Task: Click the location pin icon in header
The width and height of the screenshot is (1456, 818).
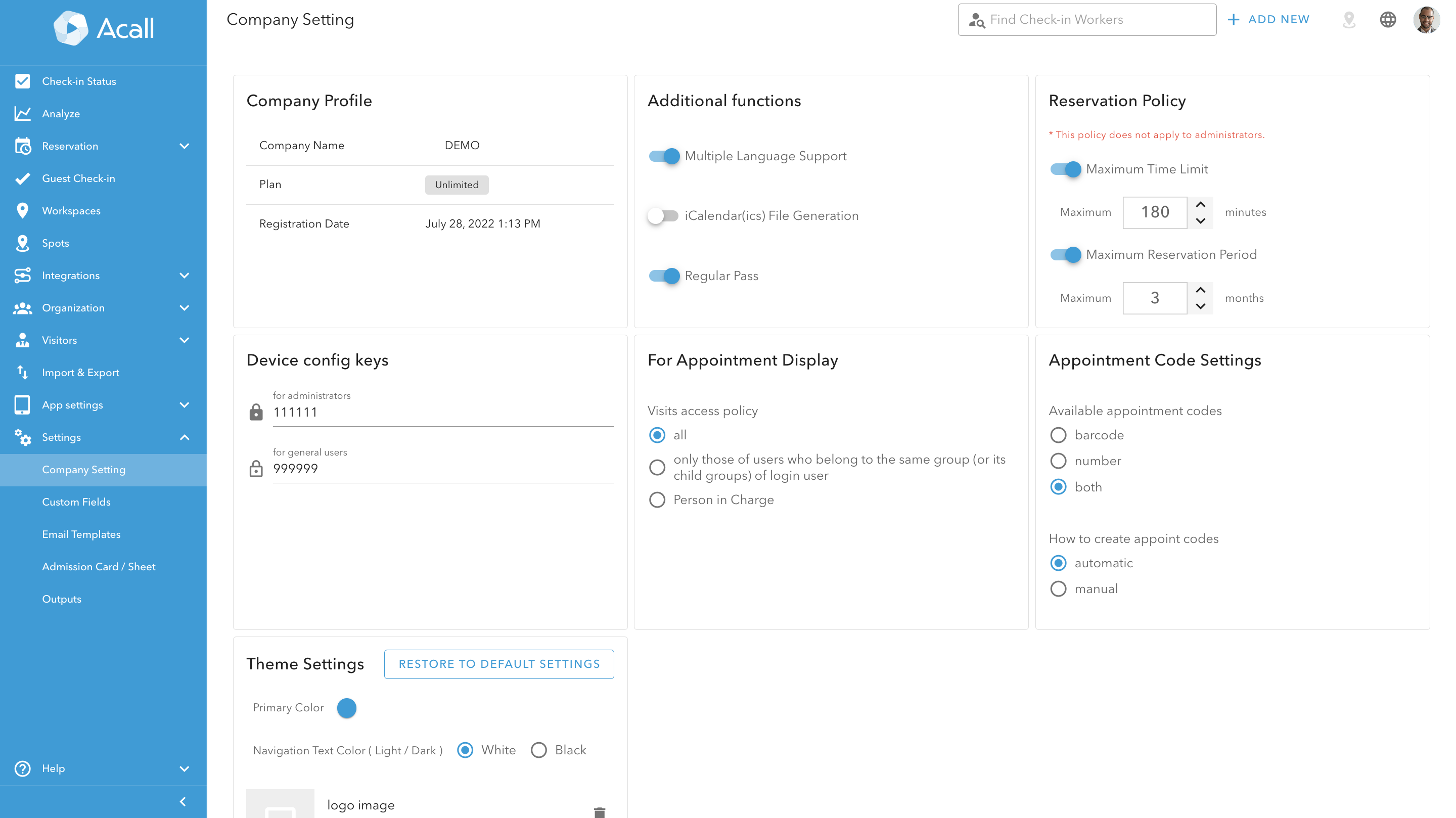Action: [x=1349, y=20]
